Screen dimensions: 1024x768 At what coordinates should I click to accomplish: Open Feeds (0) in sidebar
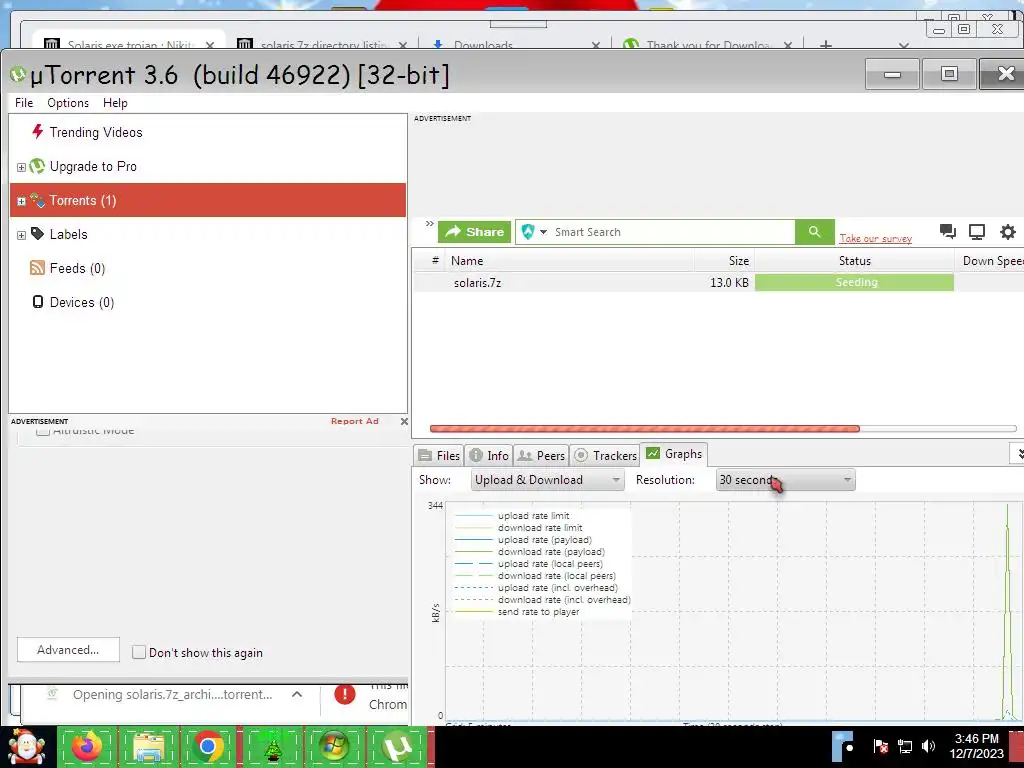click(77, 268)
